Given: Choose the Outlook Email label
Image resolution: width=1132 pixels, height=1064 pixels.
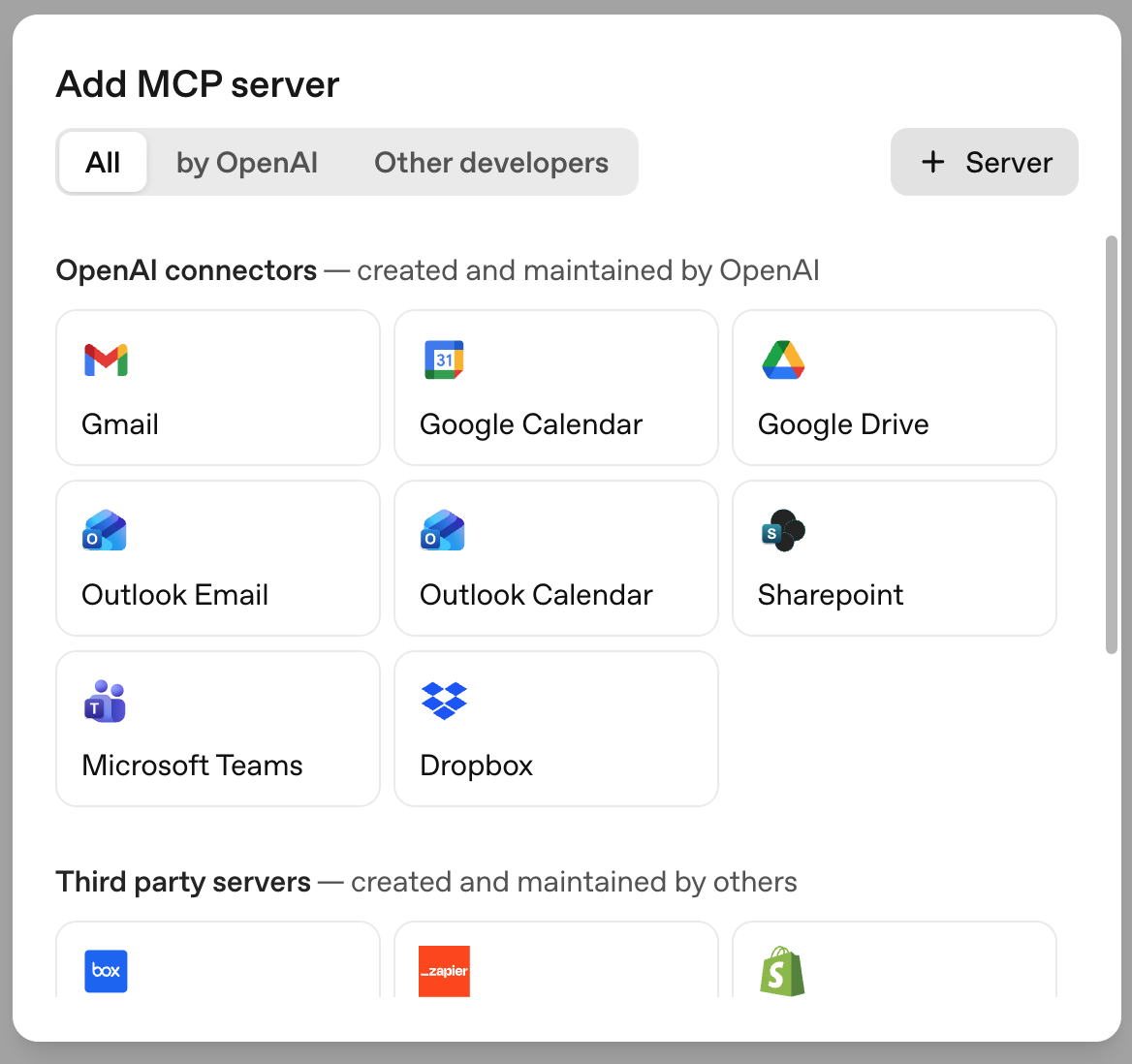Looking at the screenshot, I should [174, 595].
